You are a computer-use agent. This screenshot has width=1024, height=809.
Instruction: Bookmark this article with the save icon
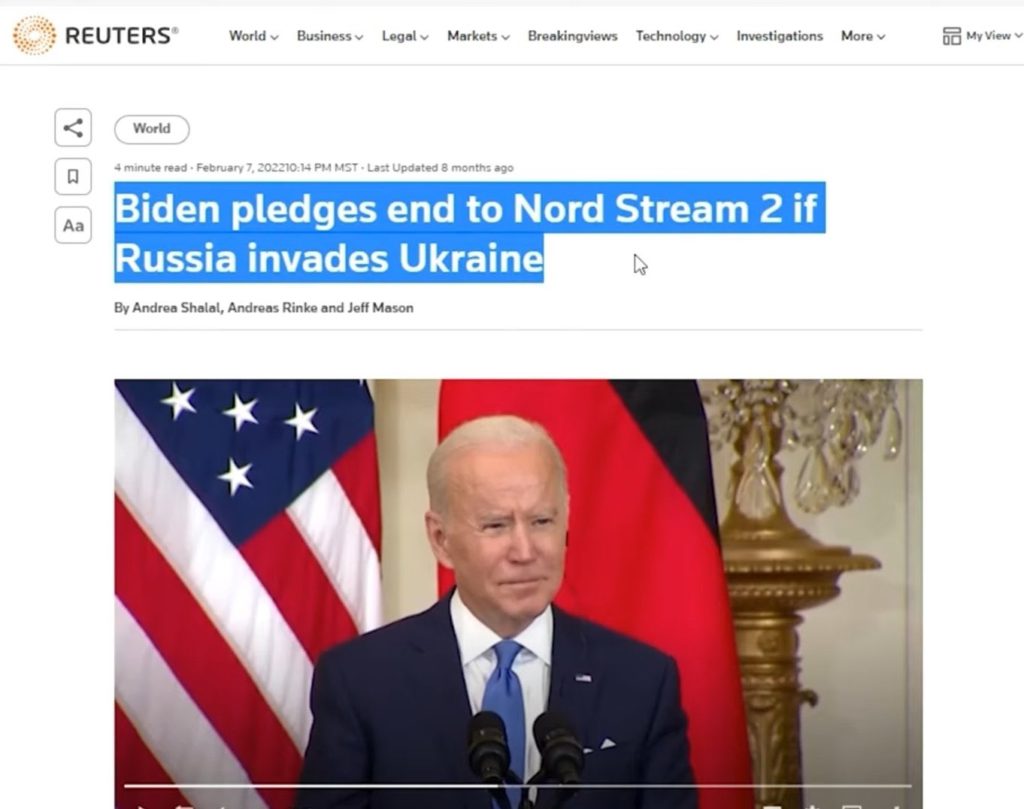[x=73, y=176]
